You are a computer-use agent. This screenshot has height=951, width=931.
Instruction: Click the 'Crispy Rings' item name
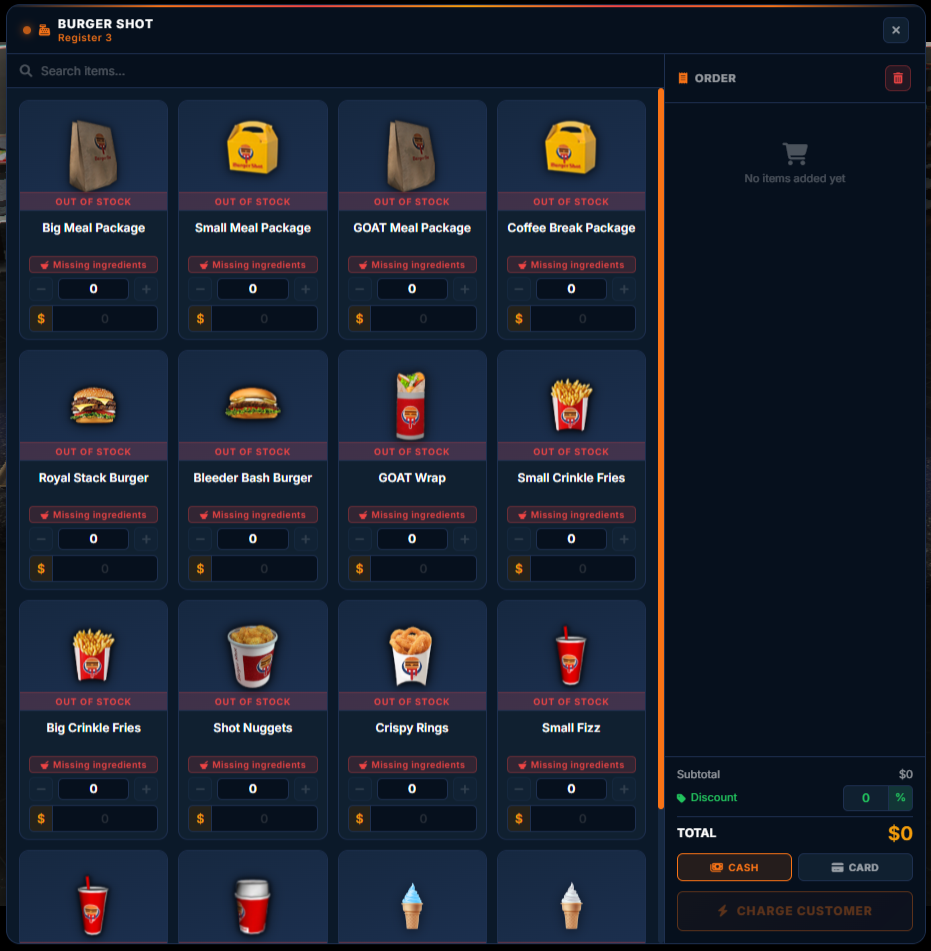(x=412, y=728)
